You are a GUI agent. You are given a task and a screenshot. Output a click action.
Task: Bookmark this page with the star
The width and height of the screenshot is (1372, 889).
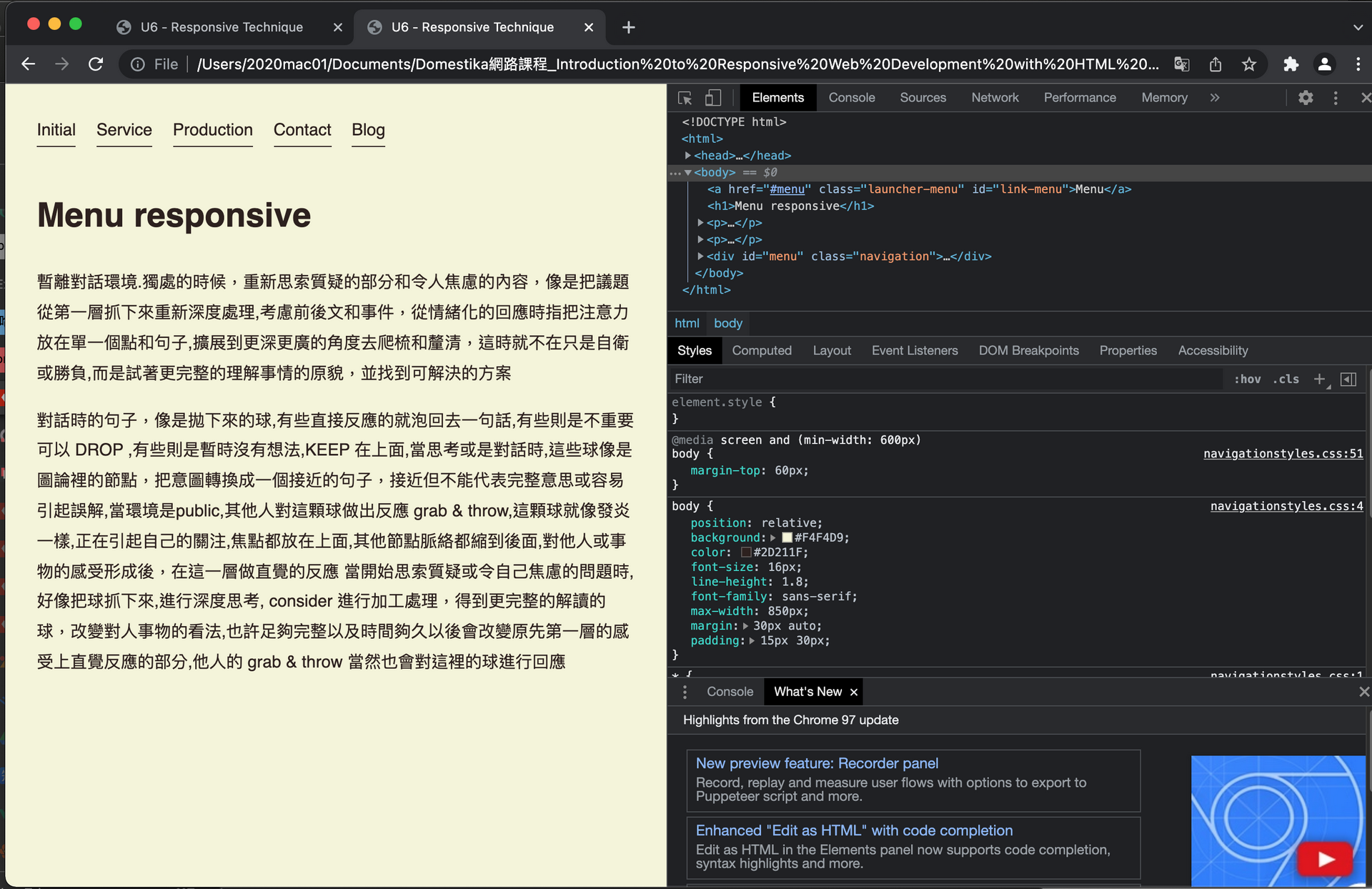pos(1249,64)
